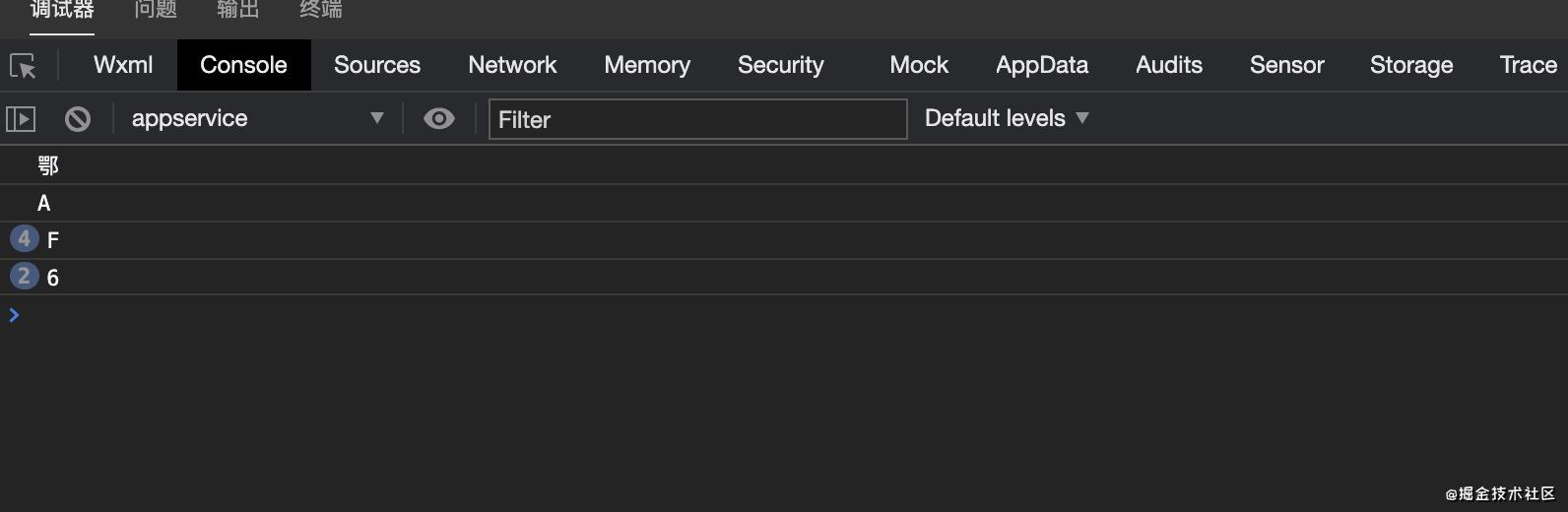The height and width of the screenshot is (512, 1568).
Task: Toggle the console sidebar panel icon
Action: 21,119
